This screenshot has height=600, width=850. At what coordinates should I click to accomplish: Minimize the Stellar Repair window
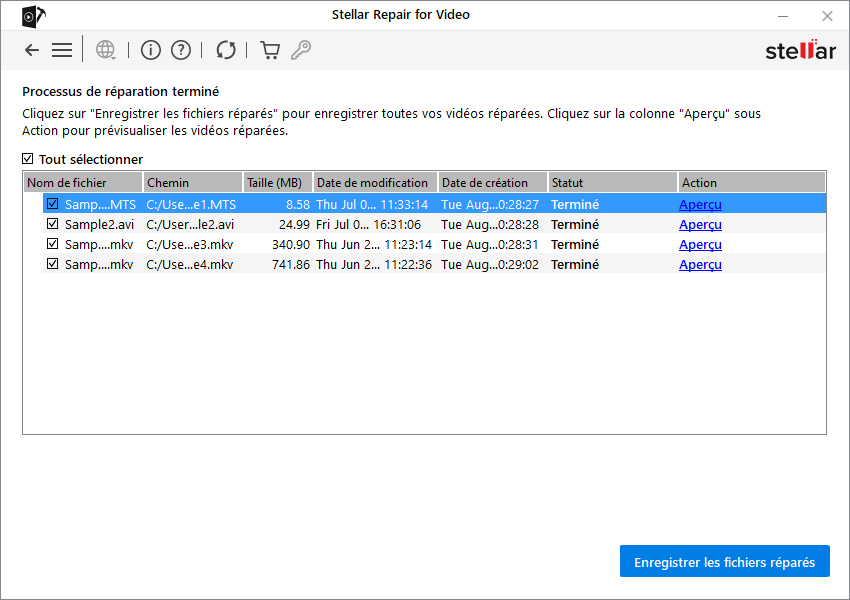783,16
